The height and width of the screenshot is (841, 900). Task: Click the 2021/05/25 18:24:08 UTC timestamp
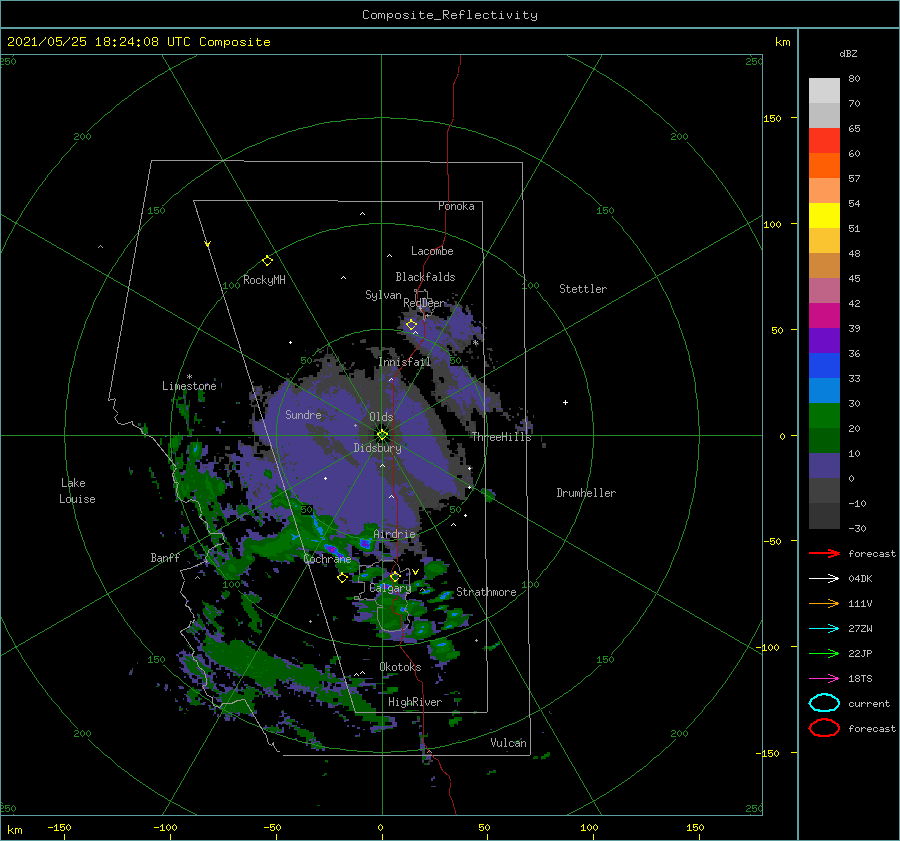tap(99, 42)
